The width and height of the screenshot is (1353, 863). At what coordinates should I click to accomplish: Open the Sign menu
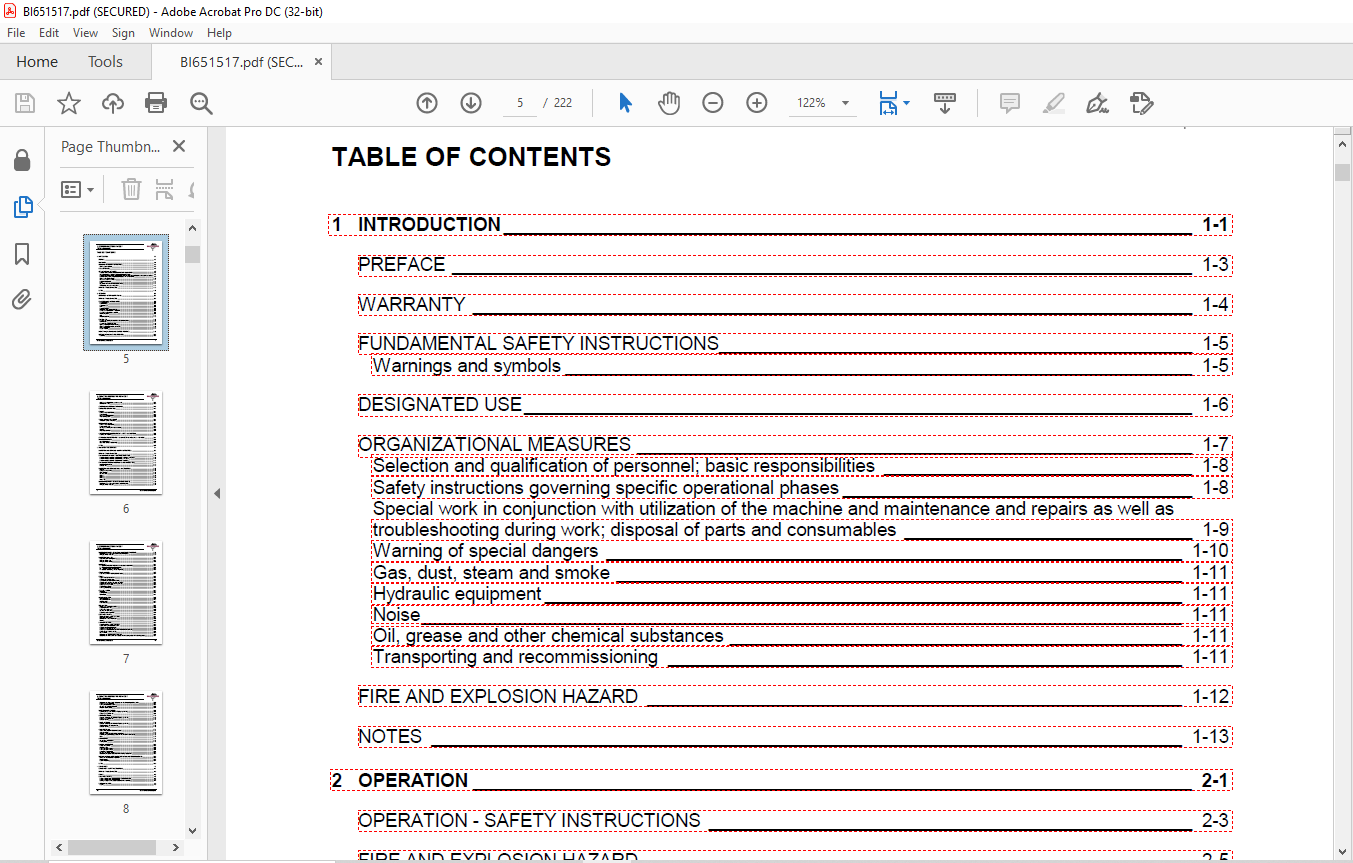pyautogui.click(x=123, y=33)
